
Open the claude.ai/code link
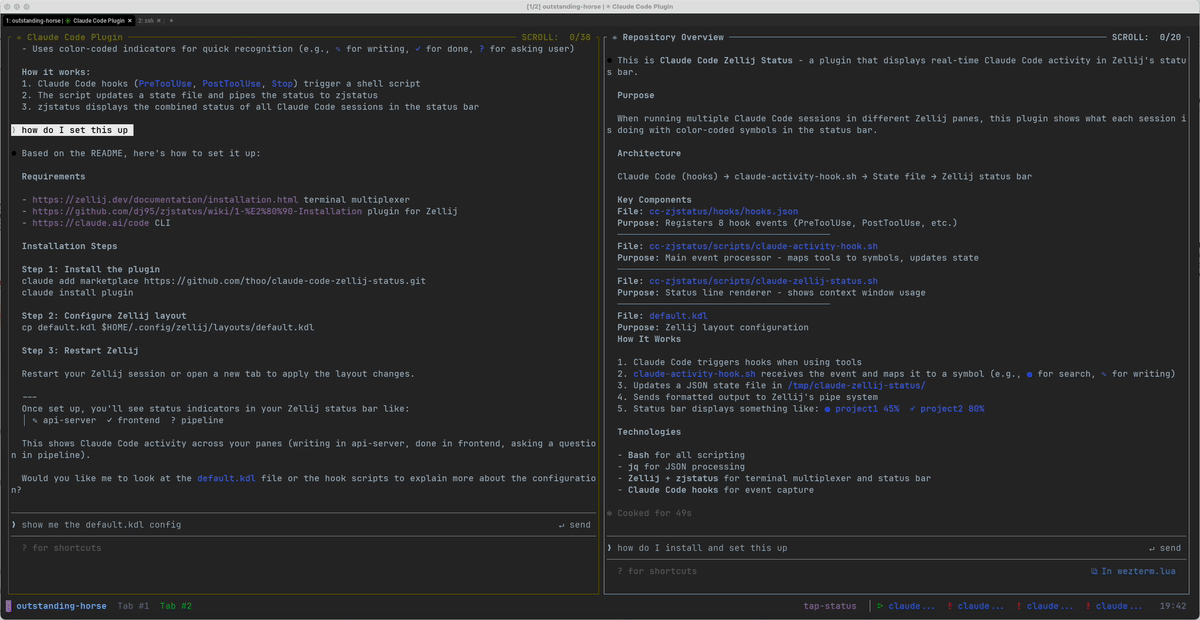(90, 223)
